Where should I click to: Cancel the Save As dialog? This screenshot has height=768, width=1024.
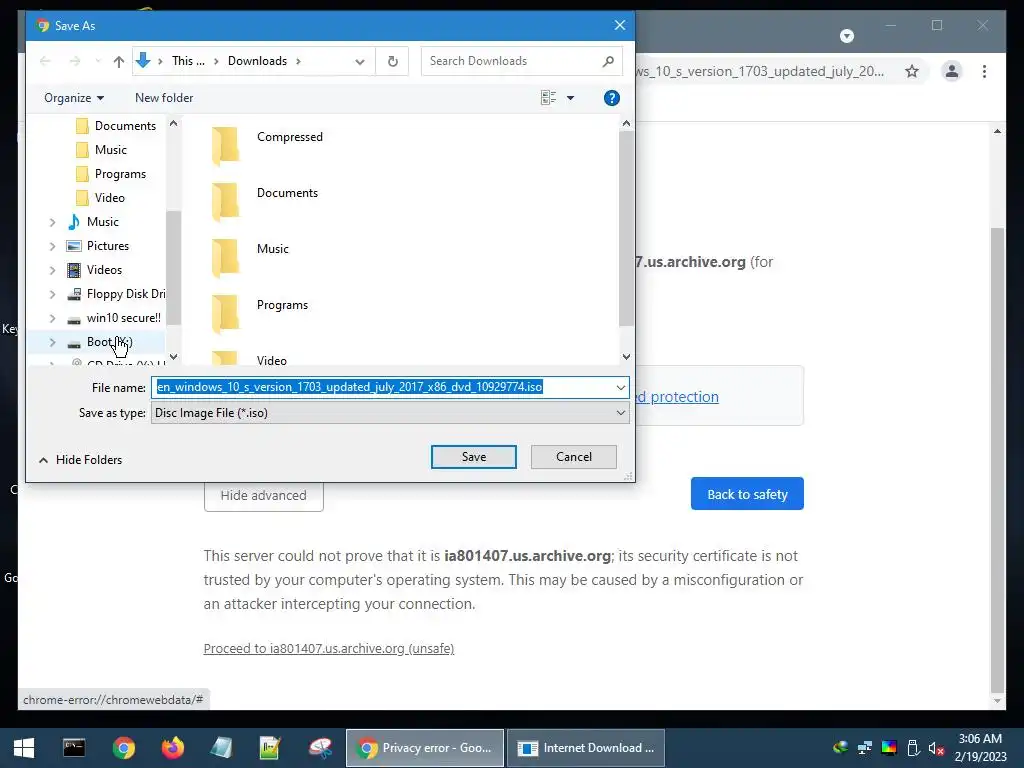click(573, 457)
